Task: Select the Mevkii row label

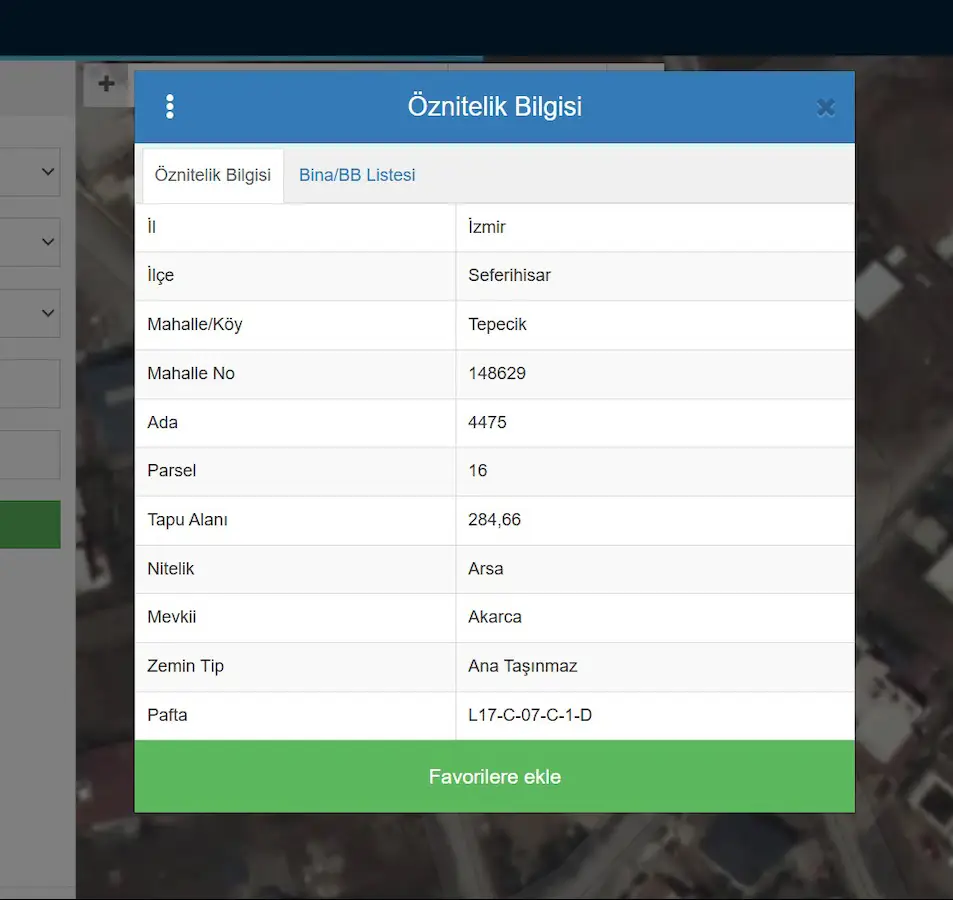Action: click(x=171, y=617)
